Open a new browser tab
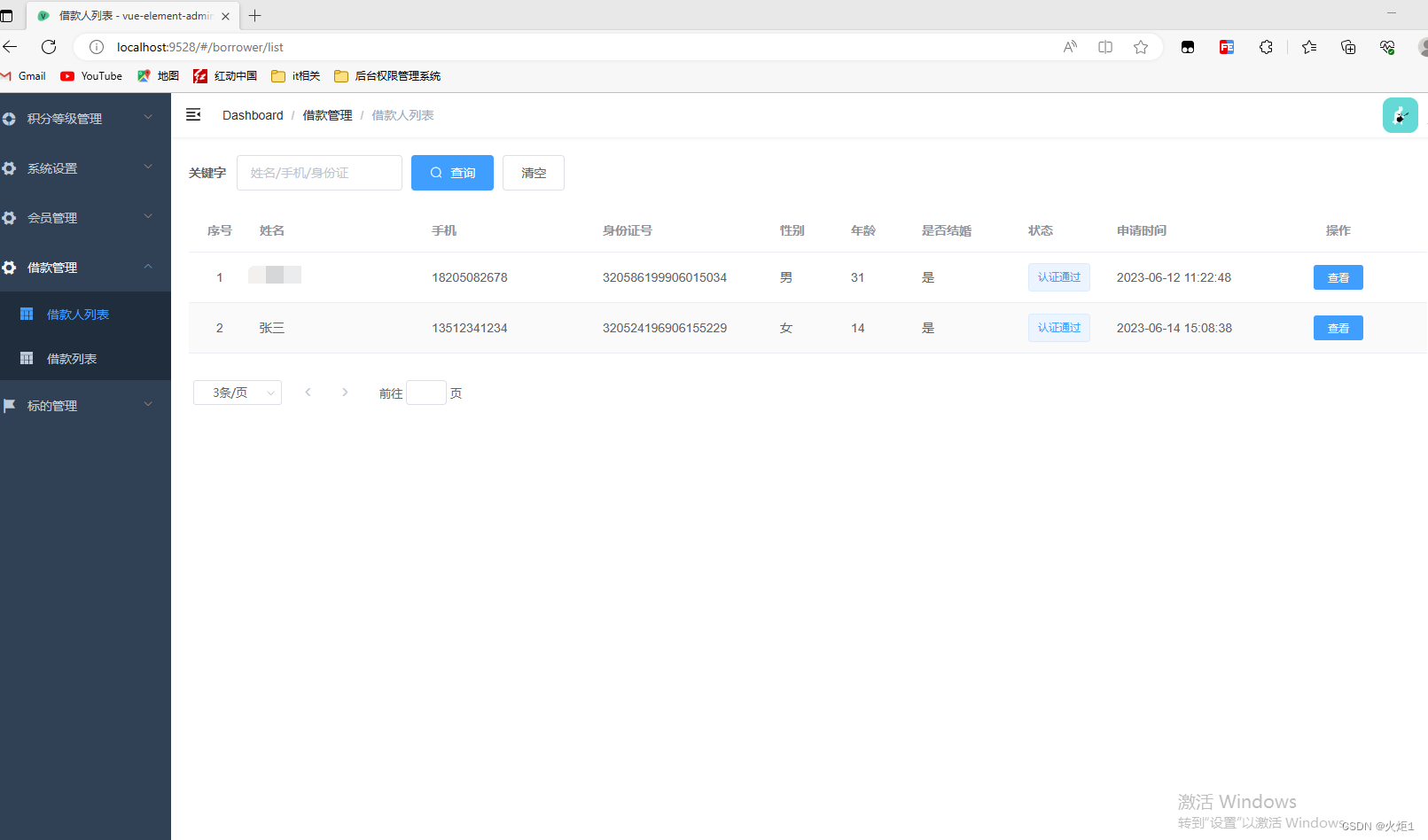Screen dimensions: 1428x840 coord(255,15)
